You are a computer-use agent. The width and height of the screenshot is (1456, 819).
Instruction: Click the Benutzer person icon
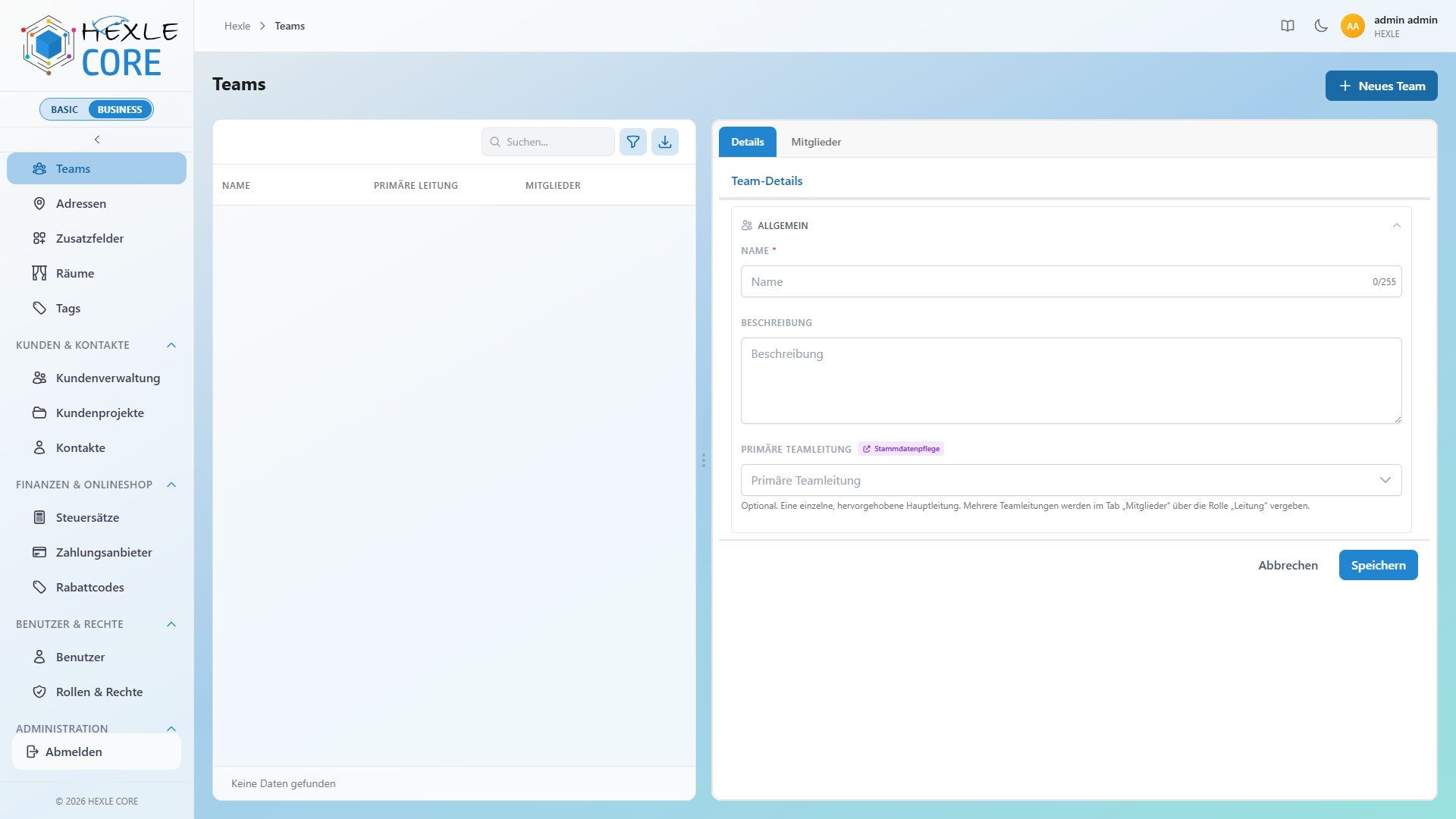pyautogui.click(x=39, y=657)
